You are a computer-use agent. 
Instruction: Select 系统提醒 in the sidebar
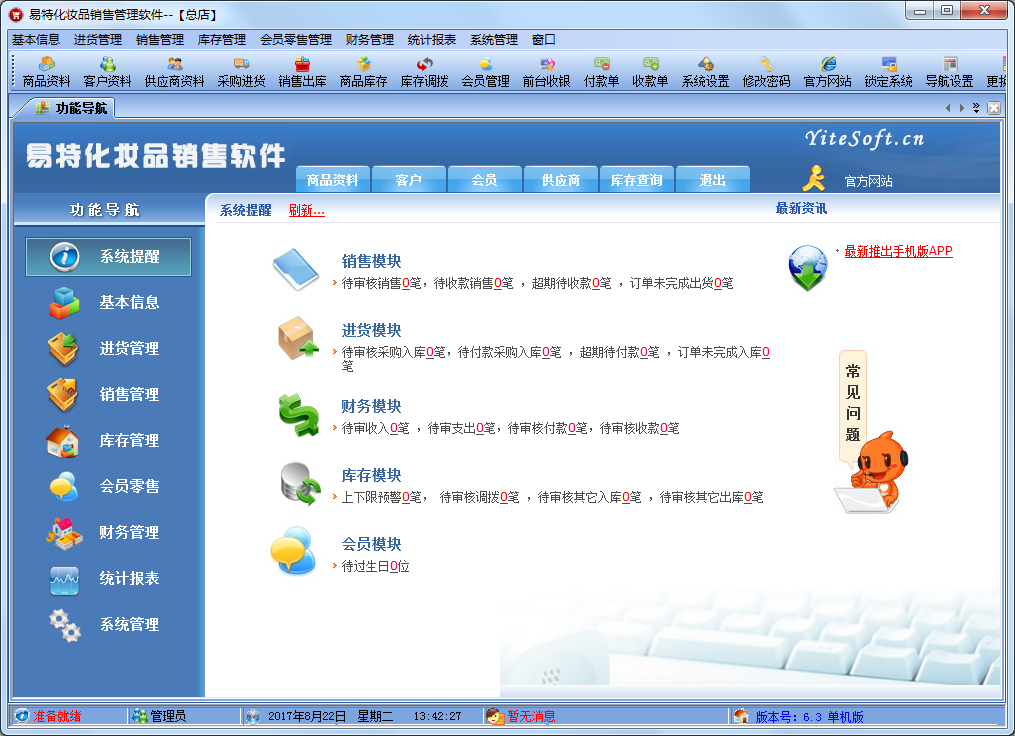pyautogui.click(x=108, y=256)
